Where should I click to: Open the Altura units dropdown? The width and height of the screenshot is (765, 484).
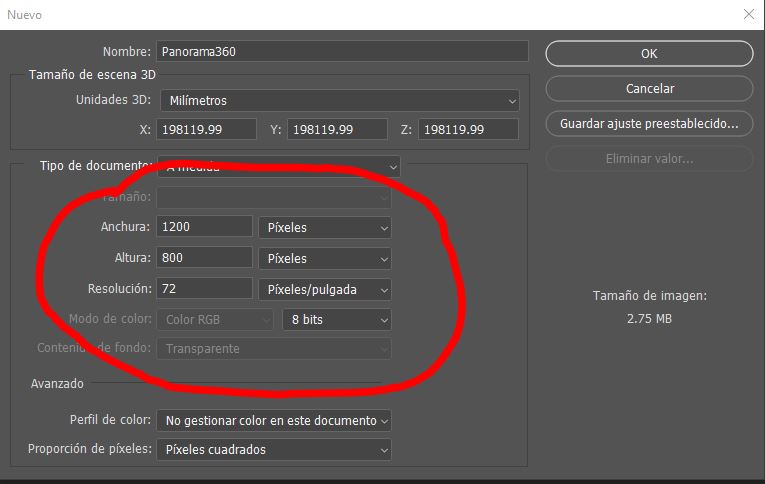pos(324,258)
